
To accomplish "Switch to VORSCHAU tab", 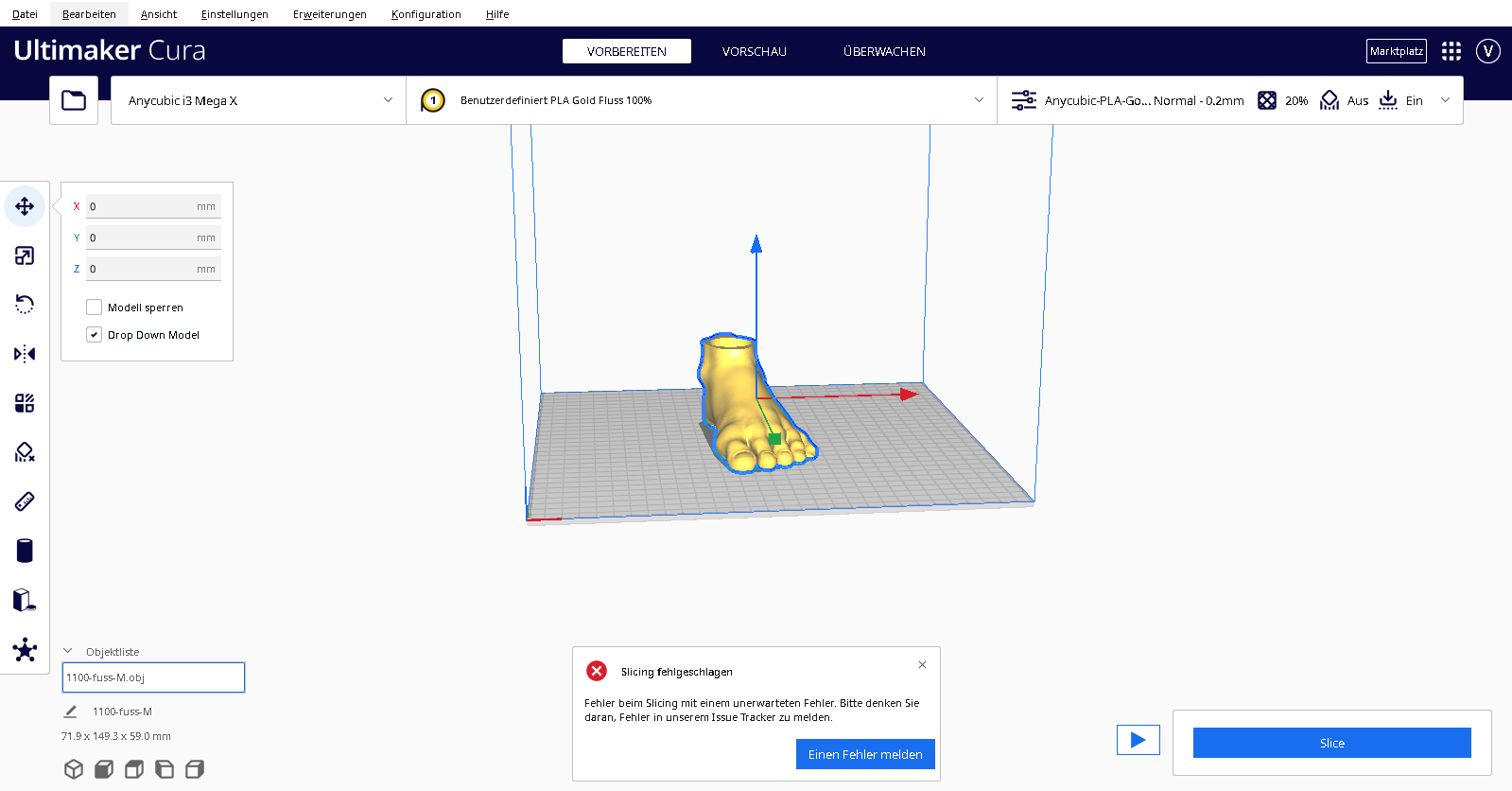I will 755,51.
